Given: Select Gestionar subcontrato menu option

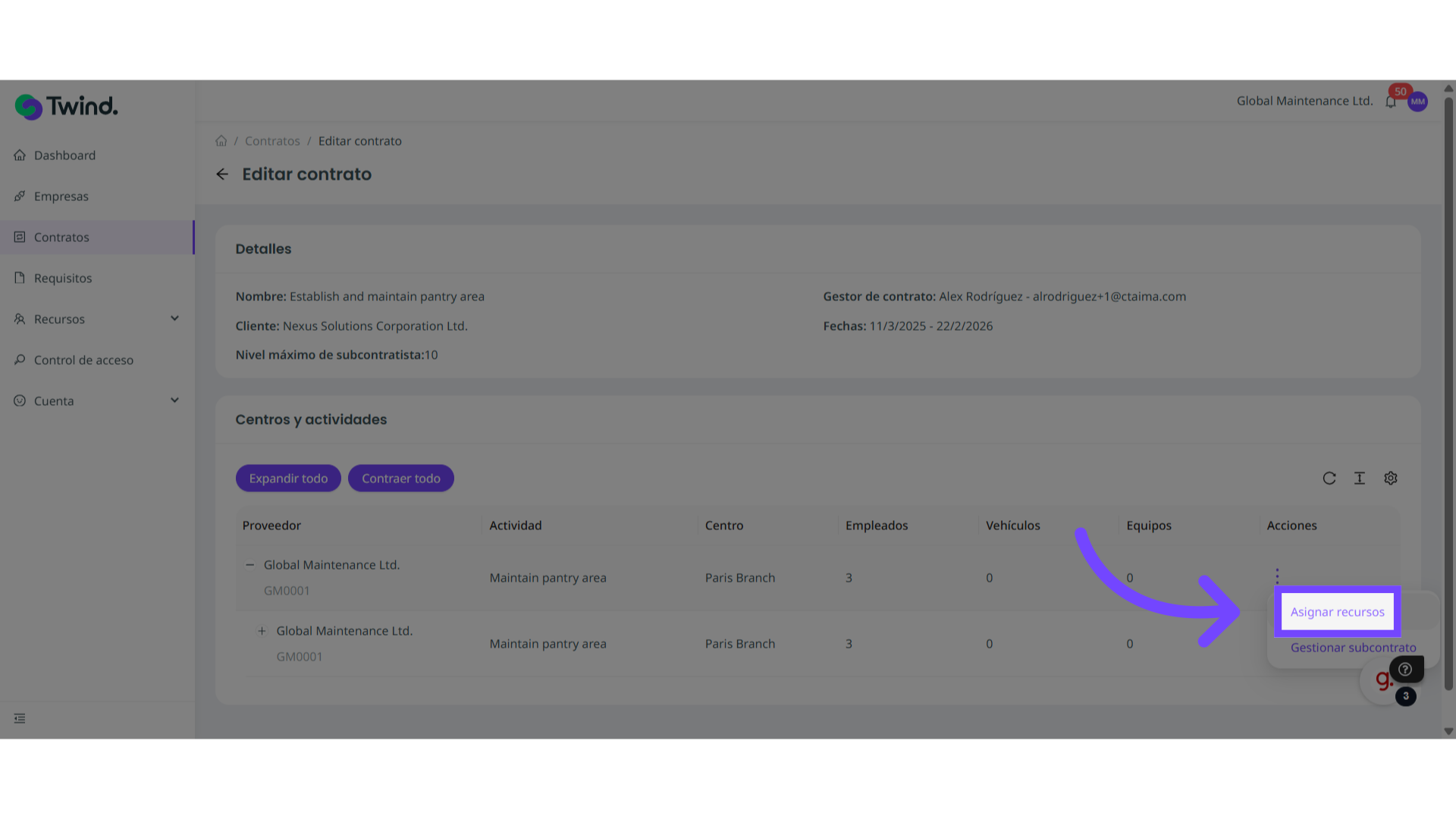Looking at the screenshot, I should pos(1353,648).
